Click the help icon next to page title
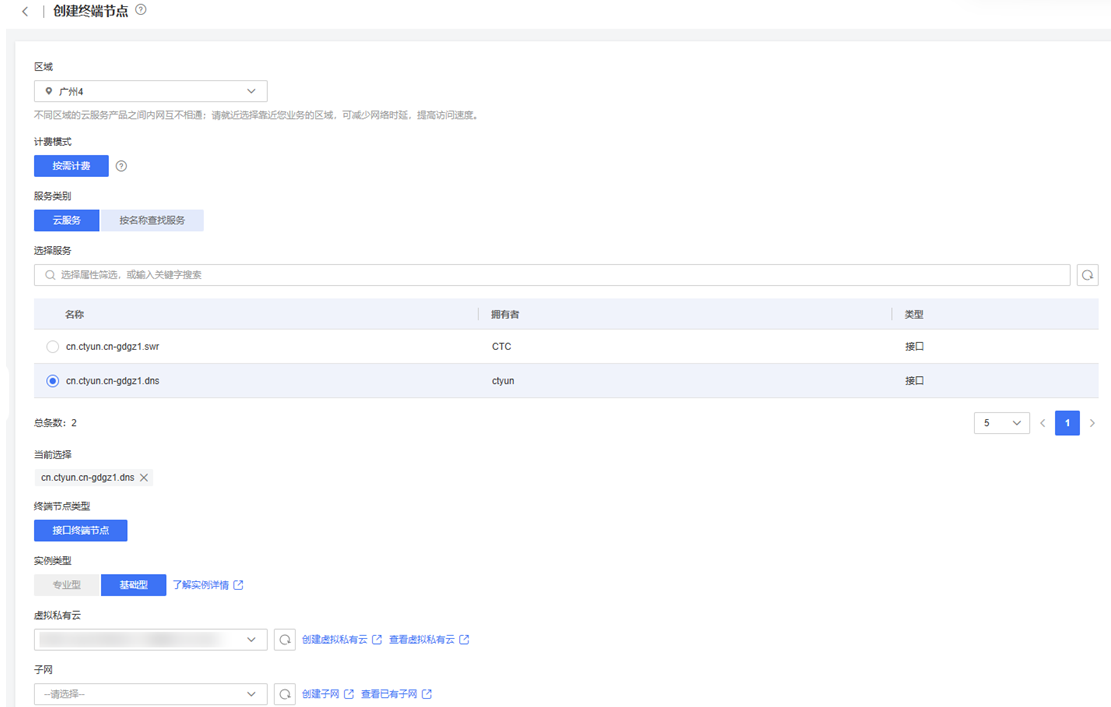The width and height of the screenshot is (1111, 707). 141,10
